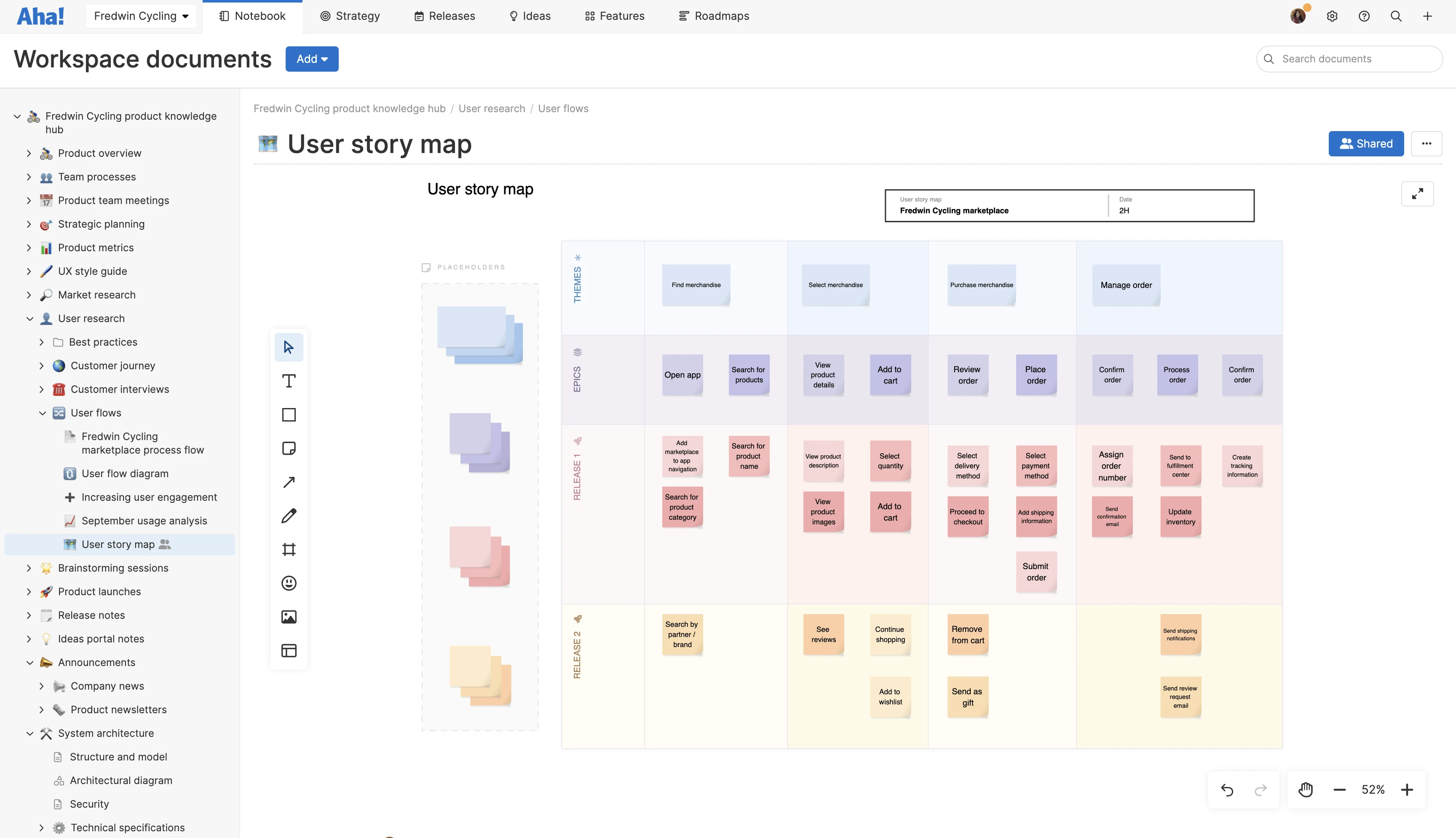The image size is (1456, 838).
Task: Open the Add dropdown button
Action: (312, 59)
